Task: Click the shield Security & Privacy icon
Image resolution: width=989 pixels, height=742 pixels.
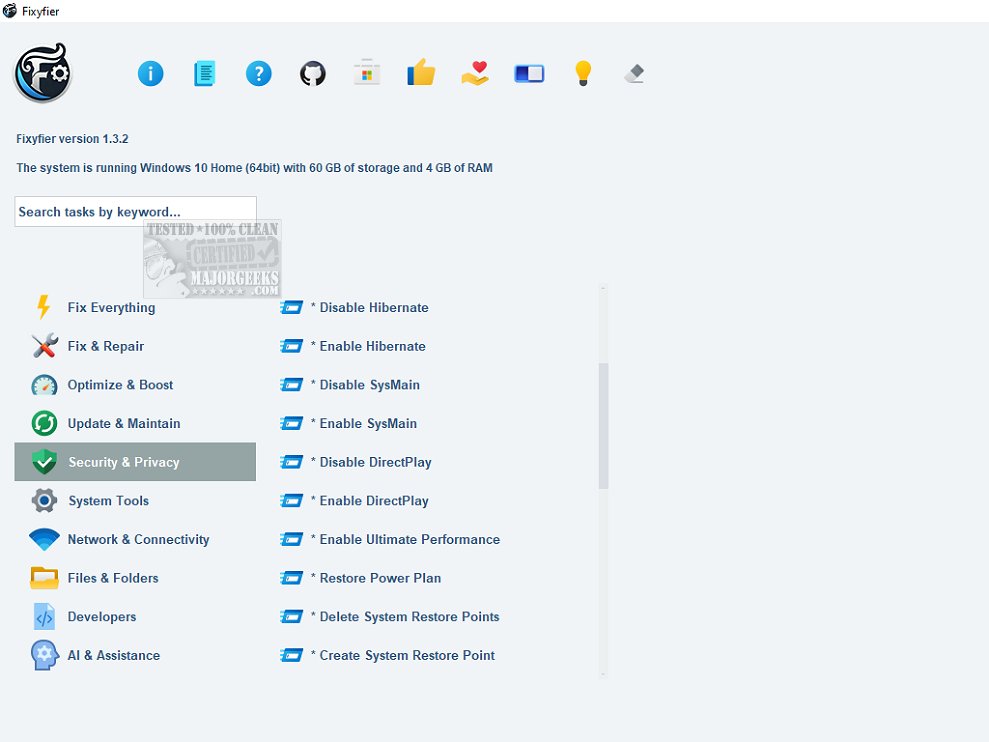Action: point(45,462)
